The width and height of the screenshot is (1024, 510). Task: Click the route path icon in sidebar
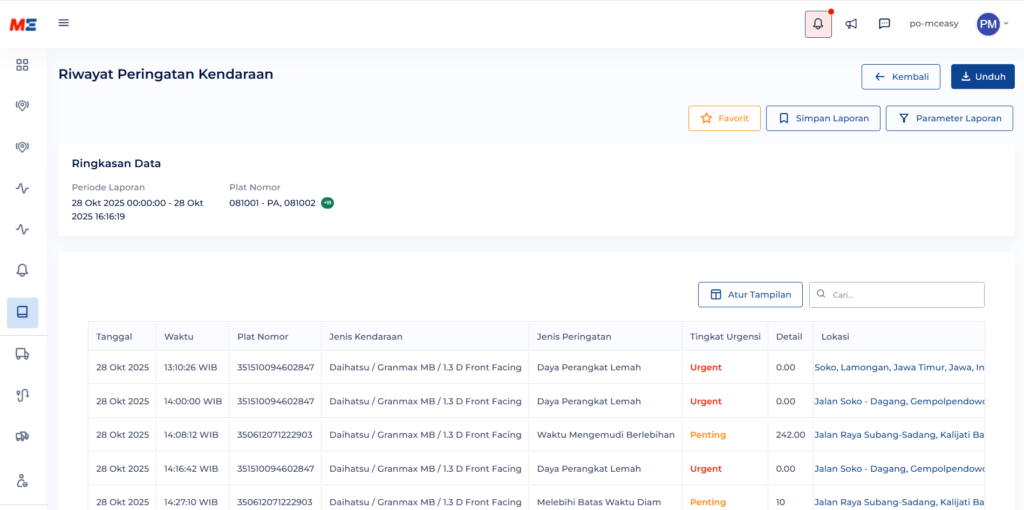22,395
